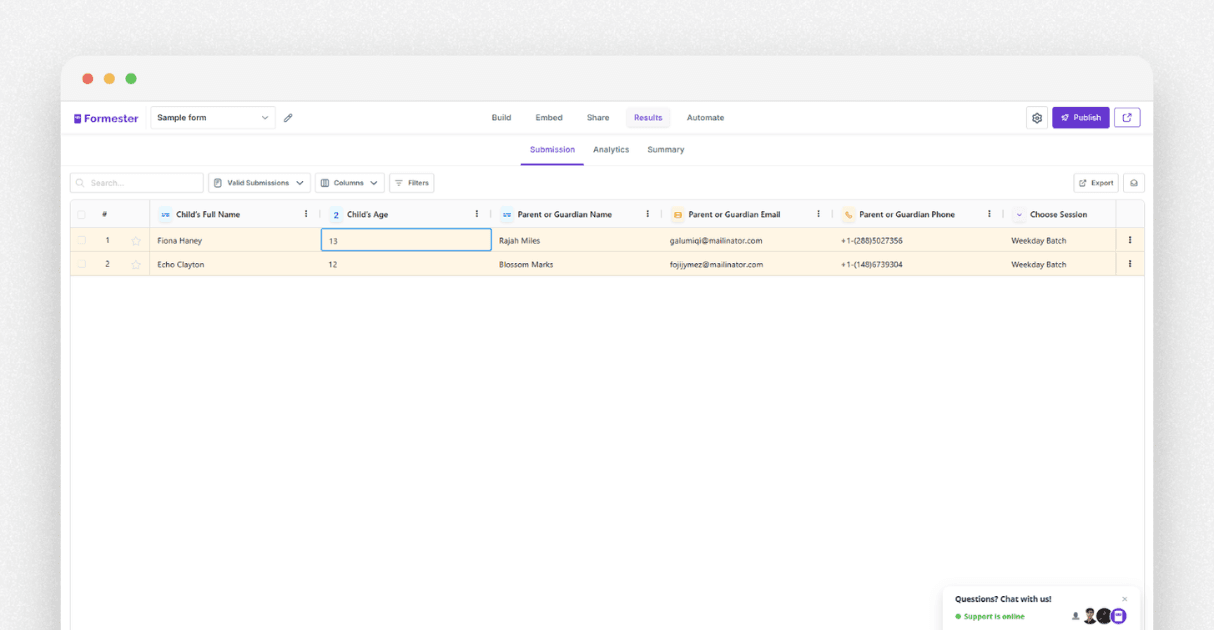The width and height of the screenshot is (1214, 630).
Task: Open the Child's Age column options menu
Action: [x=476, y=213]
